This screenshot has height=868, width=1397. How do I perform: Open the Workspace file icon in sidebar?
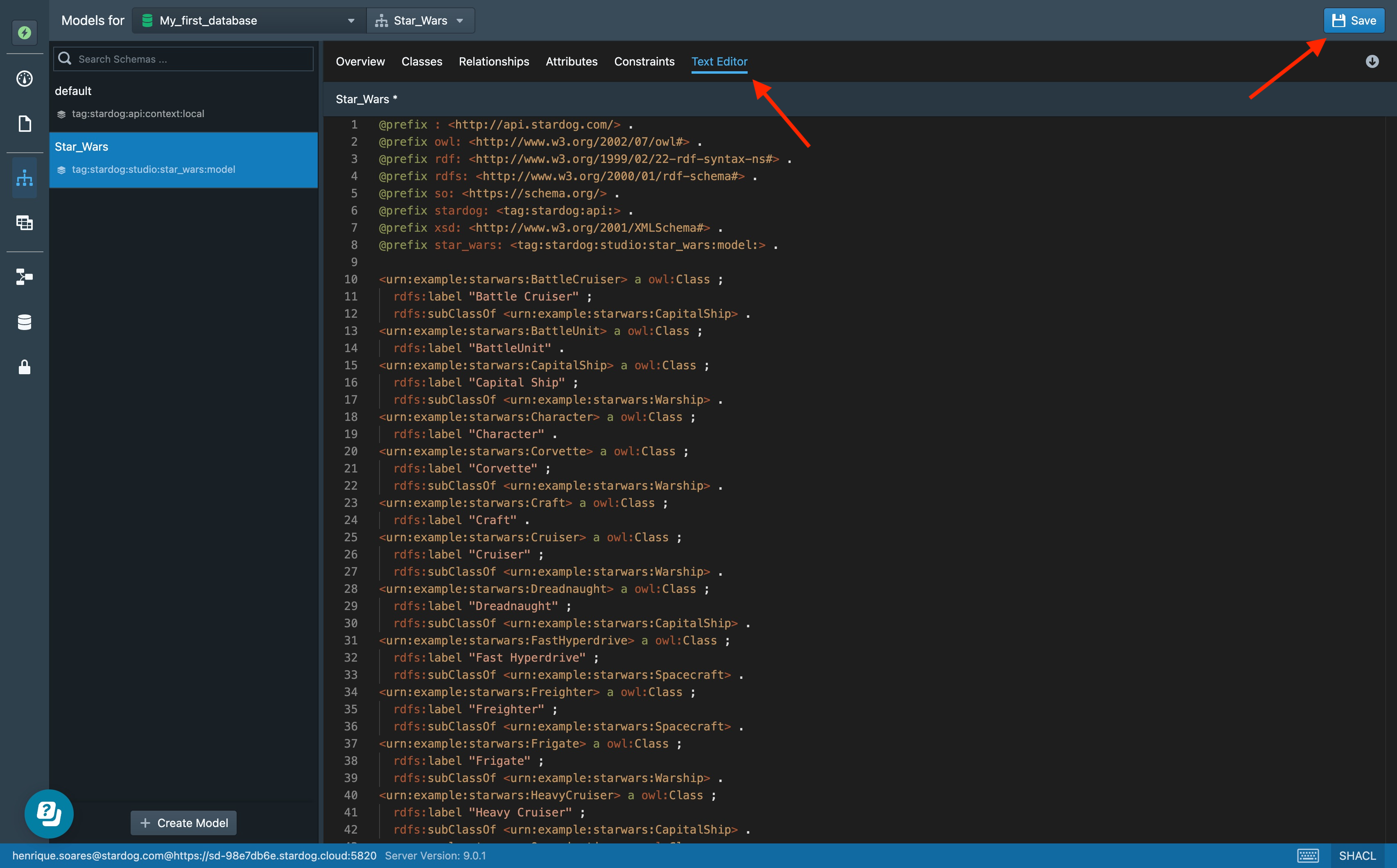tap(24, 123)
